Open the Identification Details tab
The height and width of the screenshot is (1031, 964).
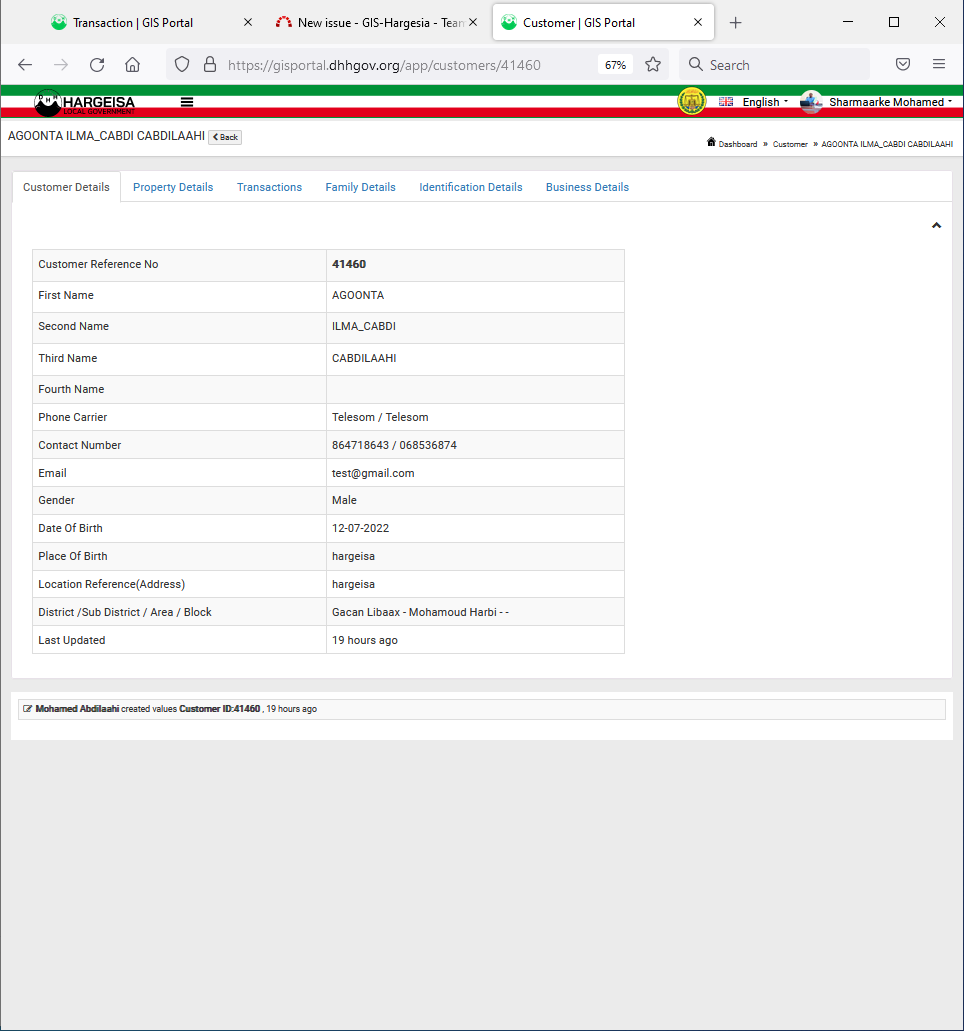click(471, 187)
